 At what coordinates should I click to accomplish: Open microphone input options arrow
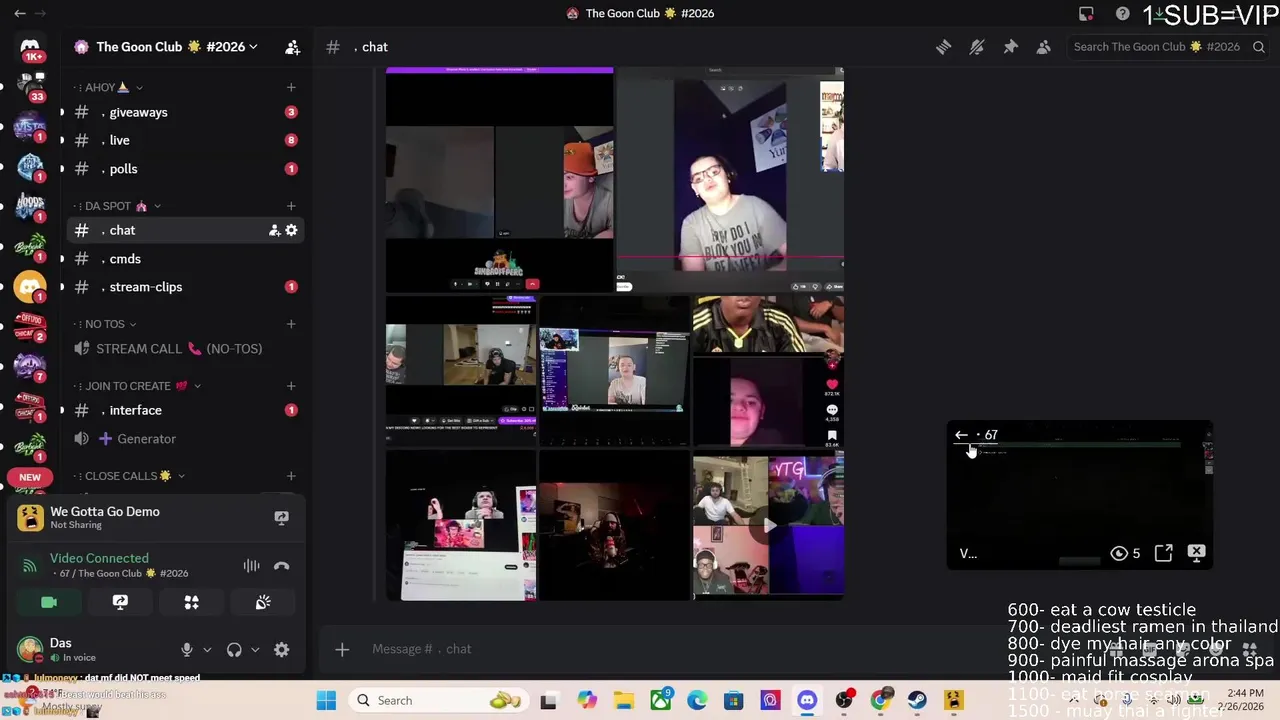point(207,650)
